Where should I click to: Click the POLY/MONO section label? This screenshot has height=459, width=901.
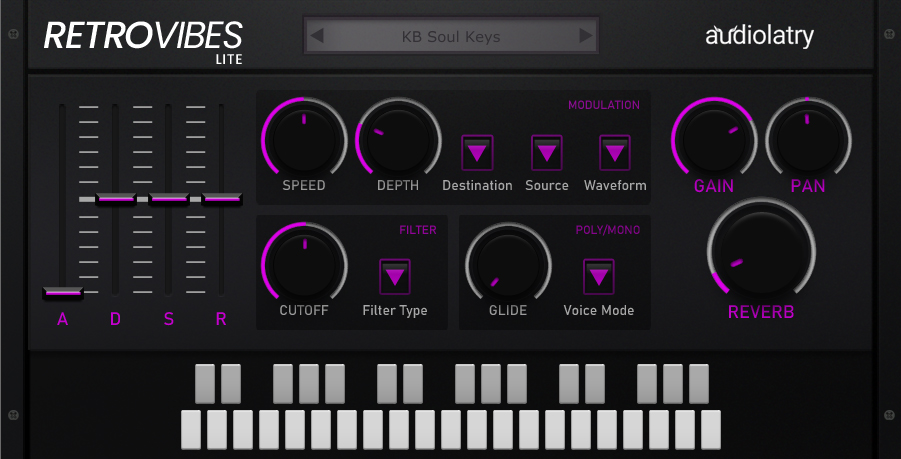click(x=608, y=230)
